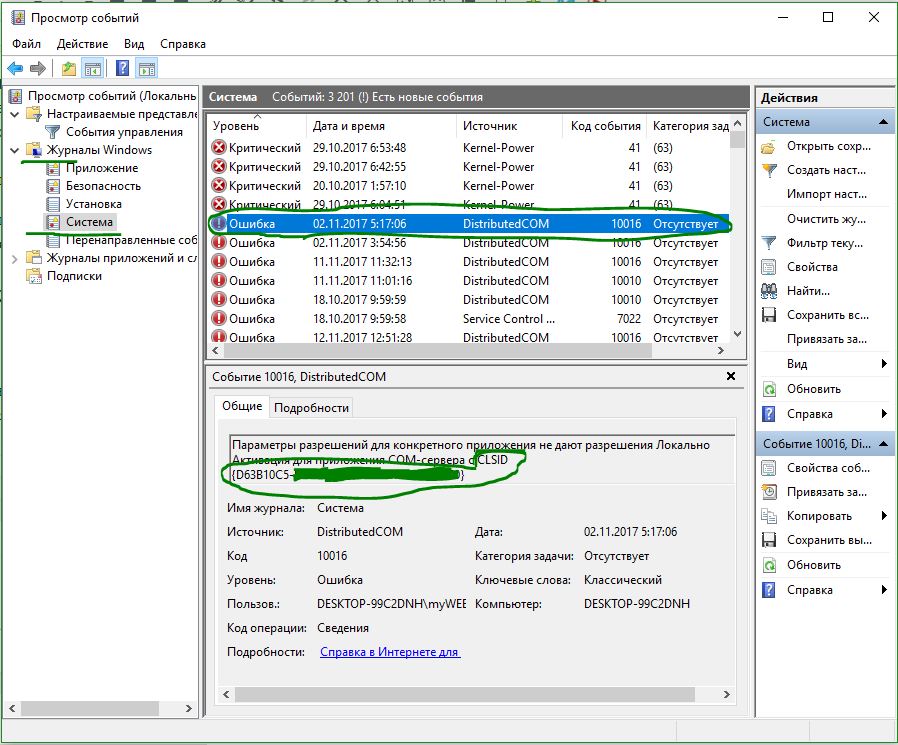Click the Сохранить вы... diskette icon
This screenshot has height=745, width=898.
tap(769, 540)
